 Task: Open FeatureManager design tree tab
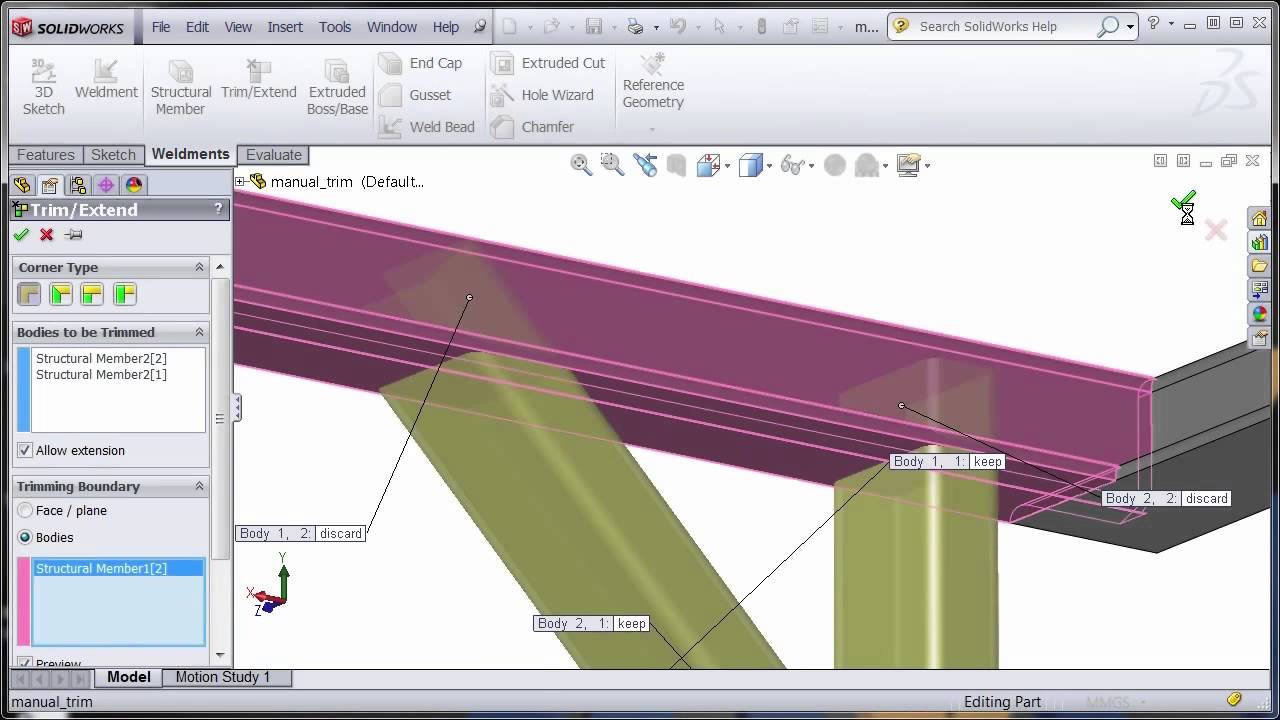click(x=22, y=185)
